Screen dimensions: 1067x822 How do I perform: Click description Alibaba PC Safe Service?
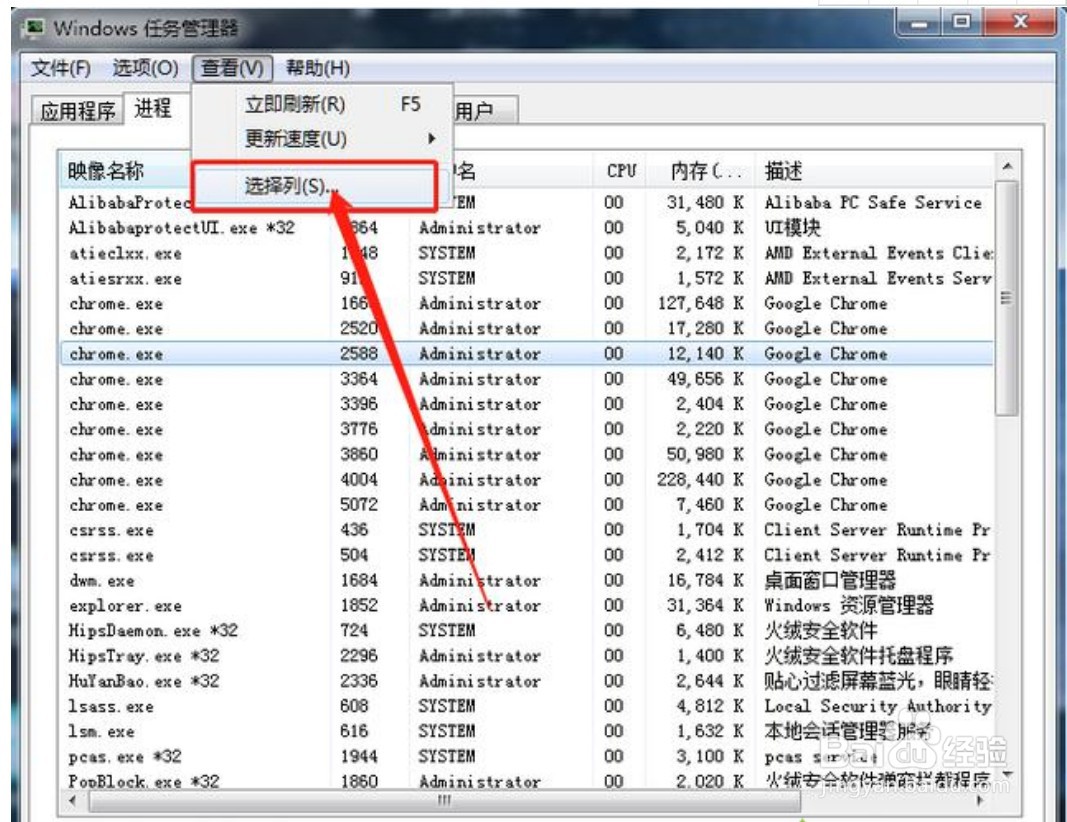pyautogui.click(x=873, y=203)
